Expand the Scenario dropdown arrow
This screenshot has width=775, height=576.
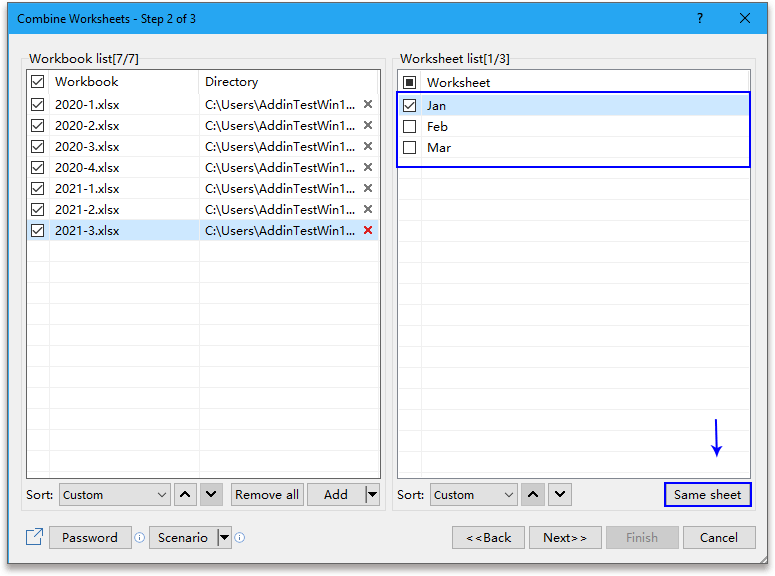(224, 537)
